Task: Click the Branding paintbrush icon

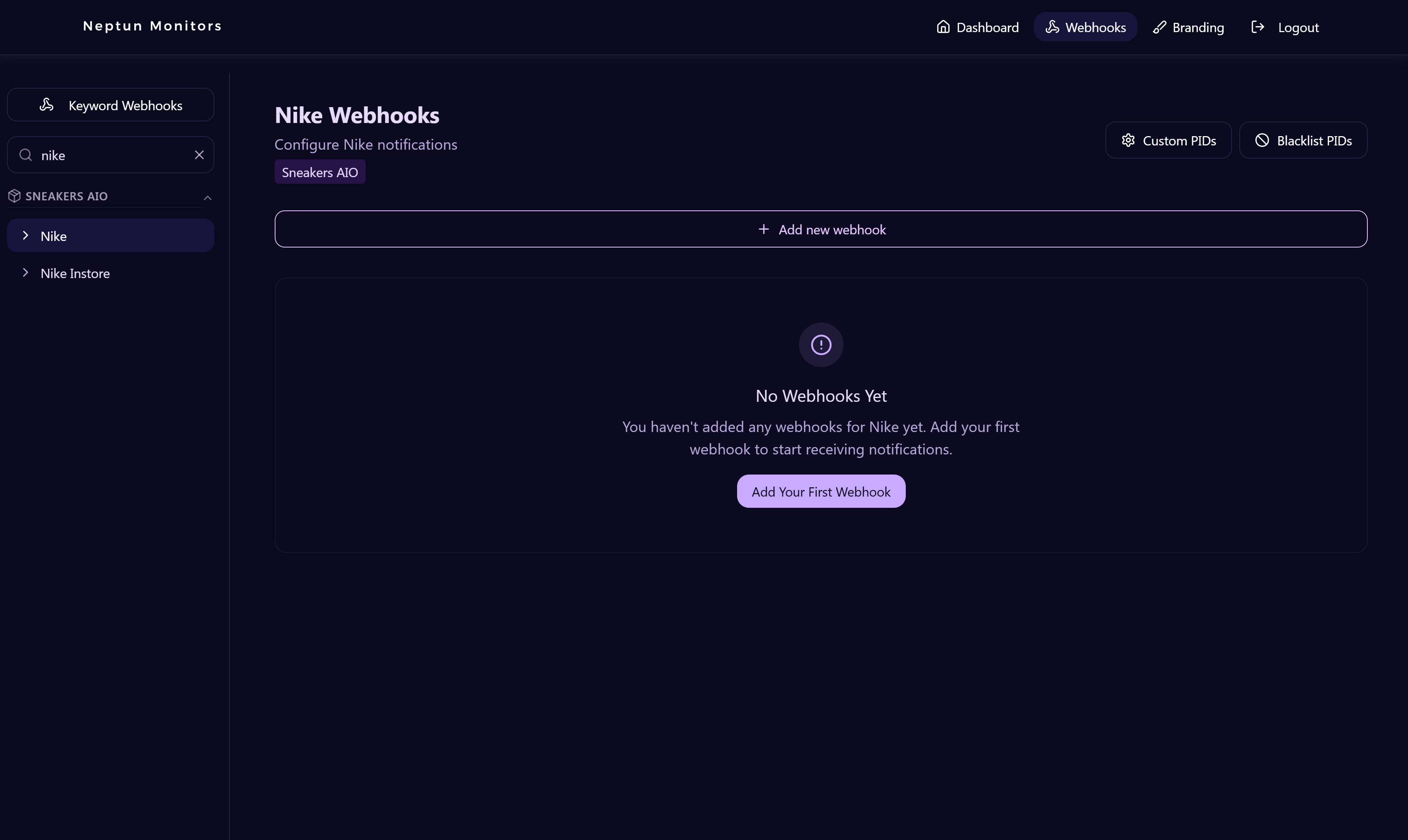Action: click(1160, 27)
